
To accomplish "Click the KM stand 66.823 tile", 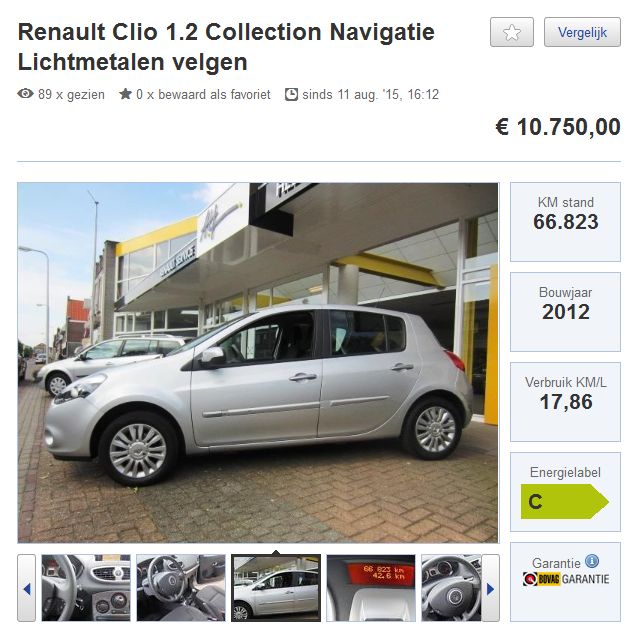I will coord(565,222).
